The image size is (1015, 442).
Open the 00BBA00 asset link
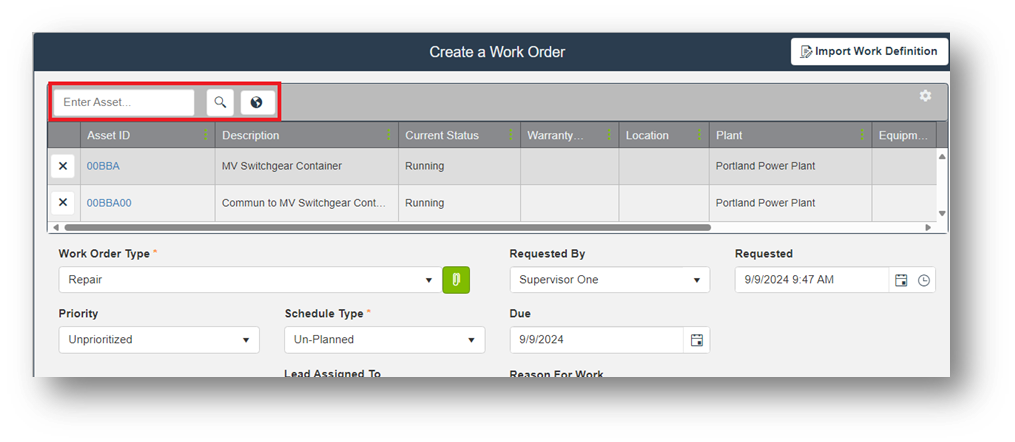pyautogui.click(x=109, y=203)
